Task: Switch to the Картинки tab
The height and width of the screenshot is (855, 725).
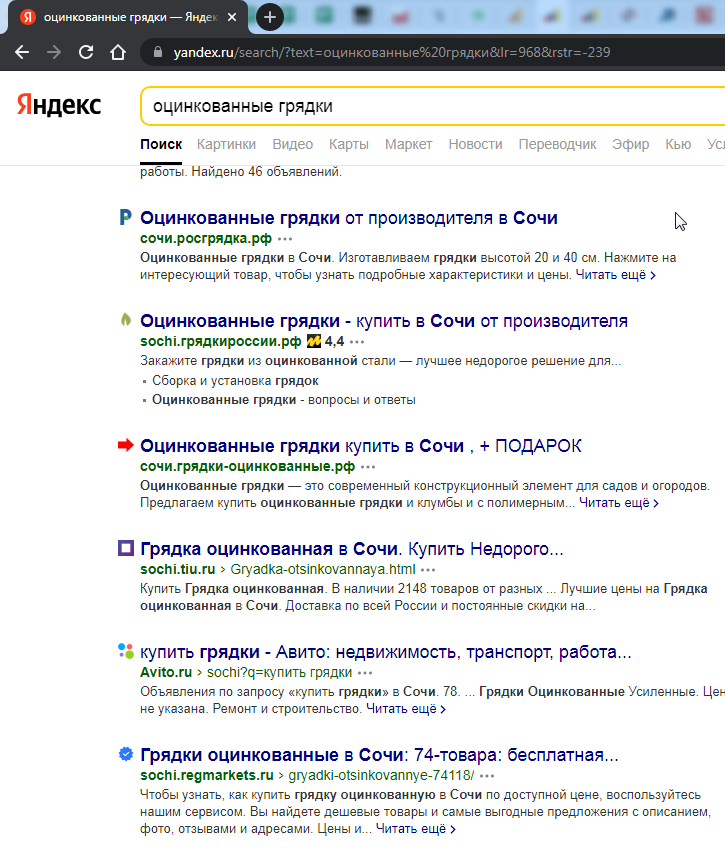Action: (226, 144)
